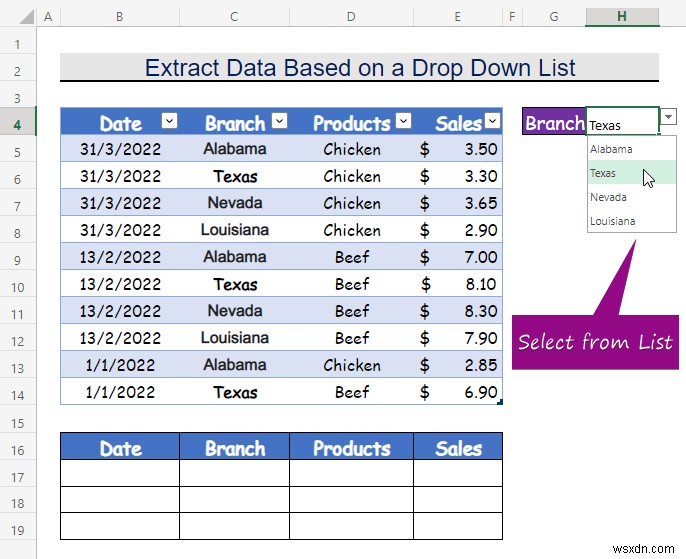Click empty cell B17 under lower Date header
This screenshot has height=559, width=686.
(x=120, y=473)
